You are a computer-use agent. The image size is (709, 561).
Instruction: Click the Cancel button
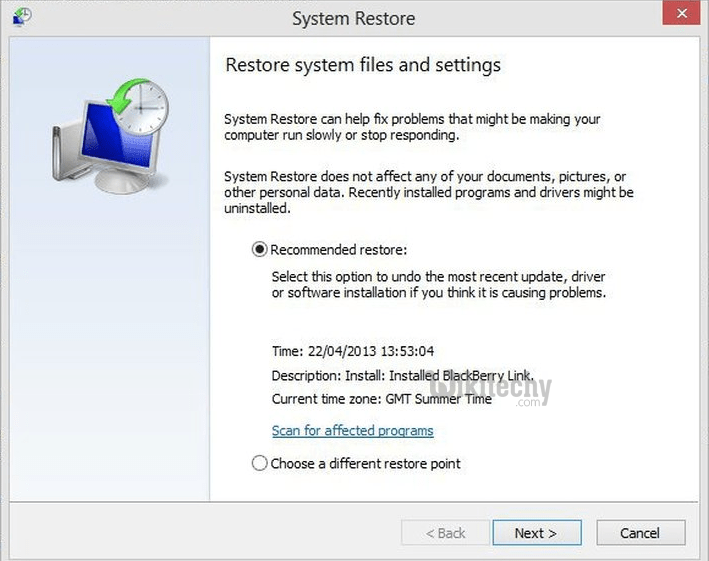point(641,533)
